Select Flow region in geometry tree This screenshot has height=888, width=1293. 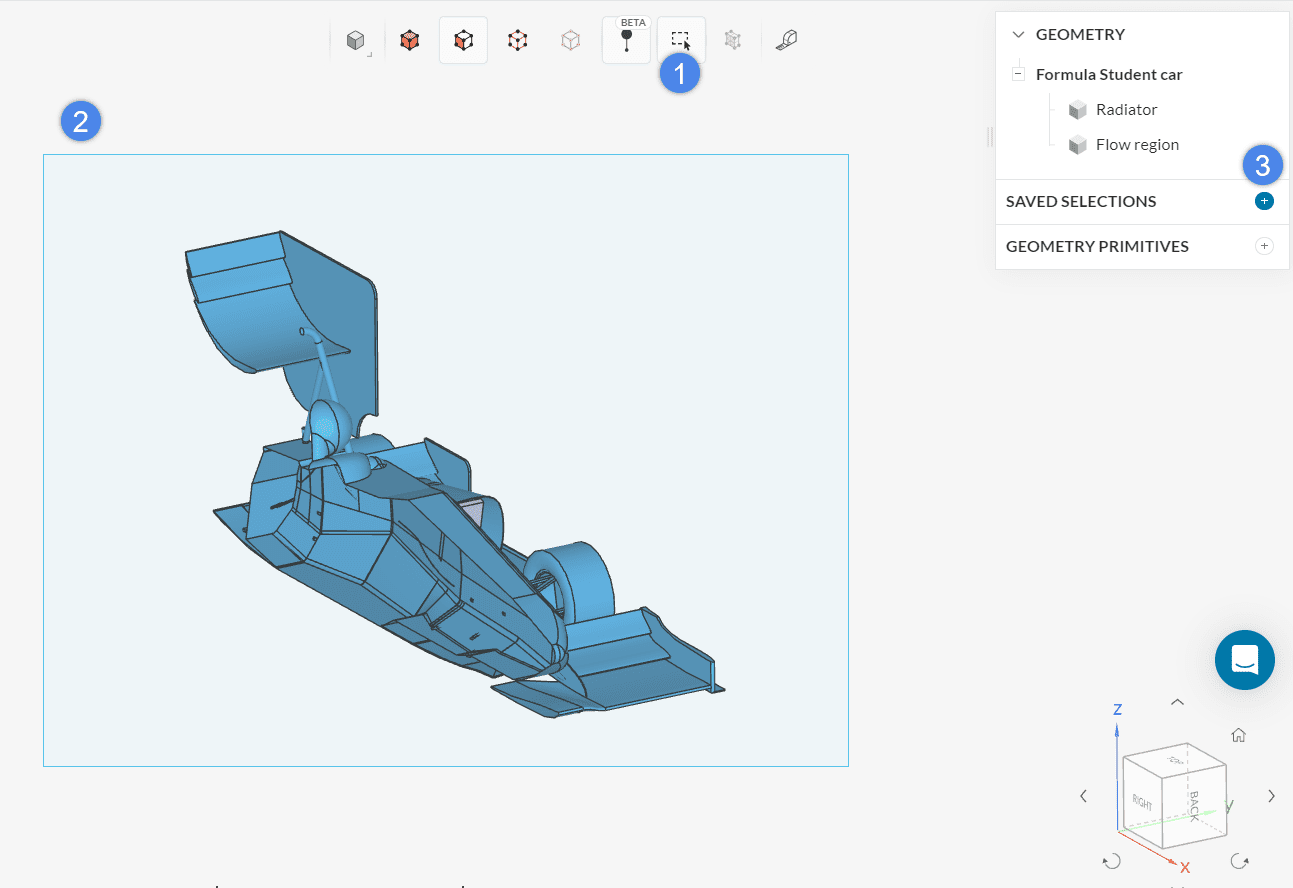tap(1137, 145)
